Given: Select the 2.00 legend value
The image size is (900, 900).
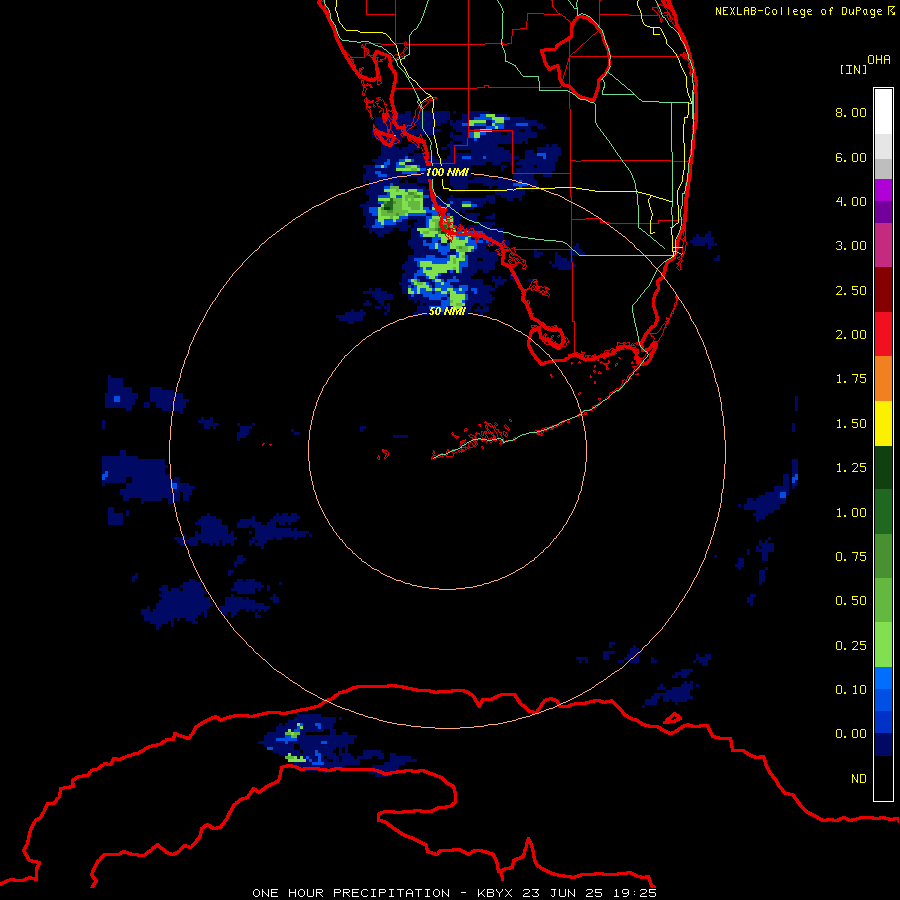Looking at the screenshot, I should point(851,335).
